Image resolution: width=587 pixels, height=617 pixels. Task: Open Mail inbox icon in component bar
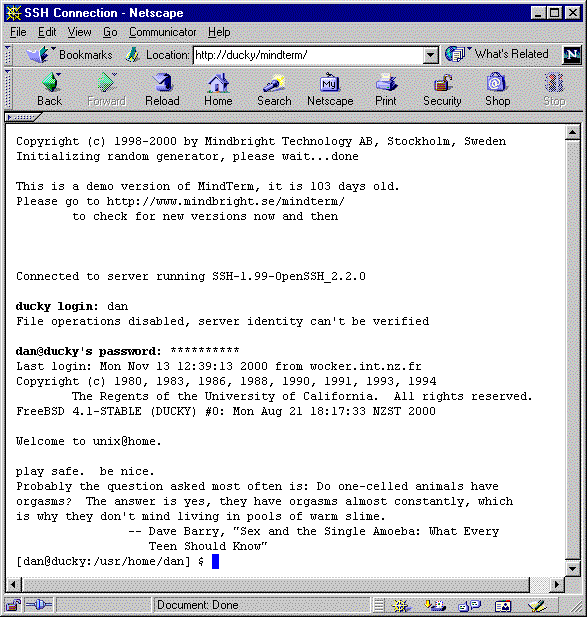click(435, 606)
